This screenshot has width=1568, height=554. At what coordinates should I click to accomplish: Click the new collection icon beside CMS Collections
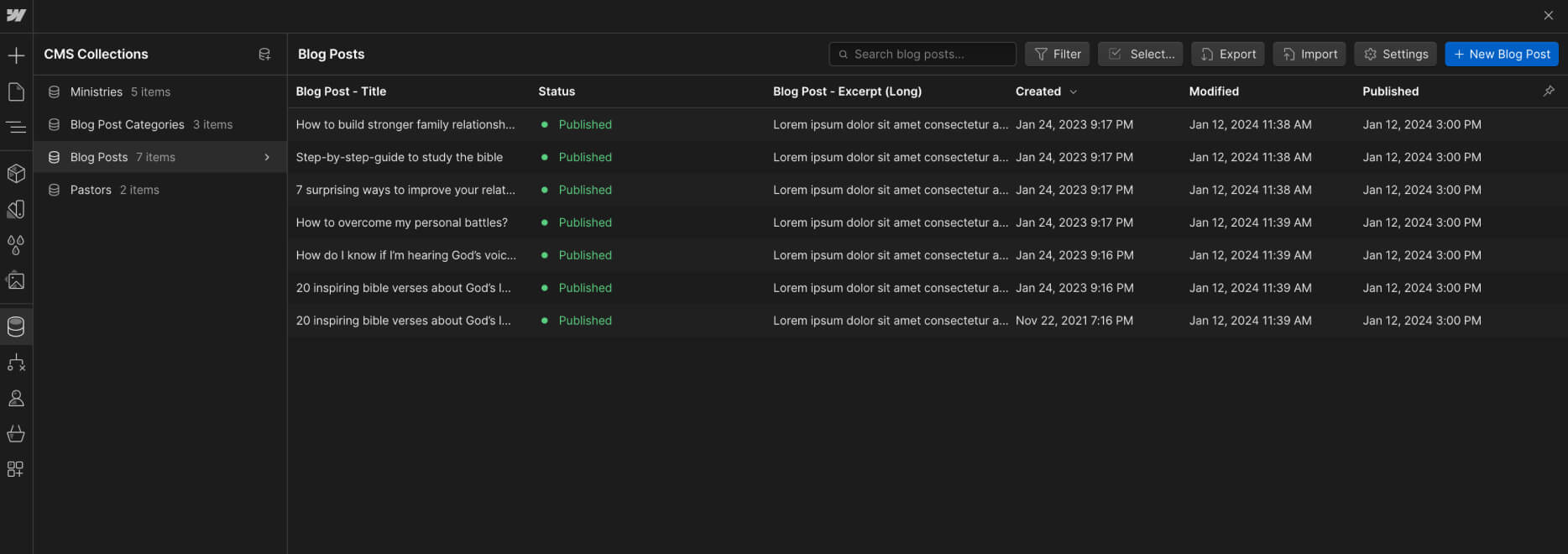click(x=264, y=55)
